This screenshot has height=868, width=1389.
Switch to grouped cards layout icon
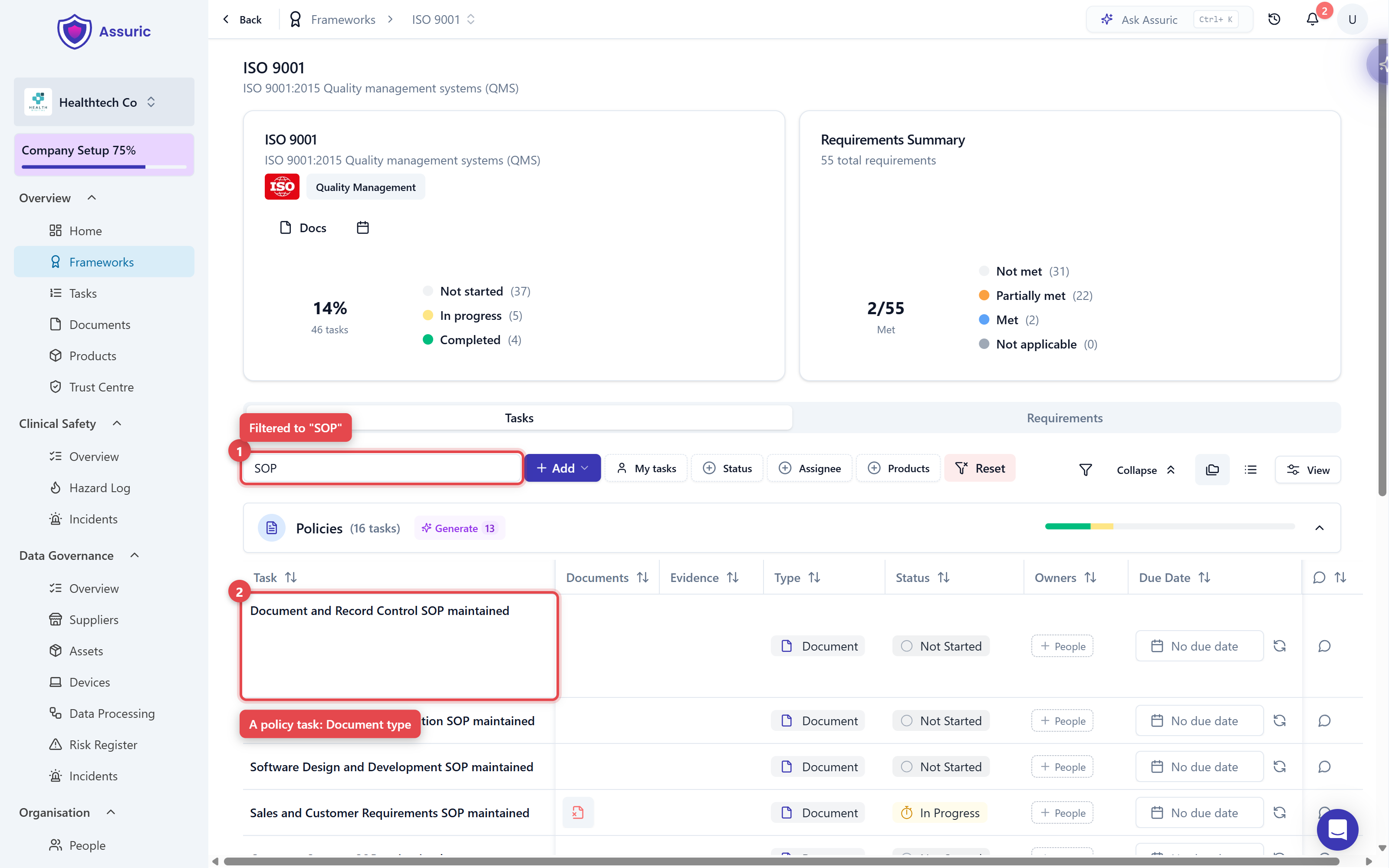click(1212, 470)
